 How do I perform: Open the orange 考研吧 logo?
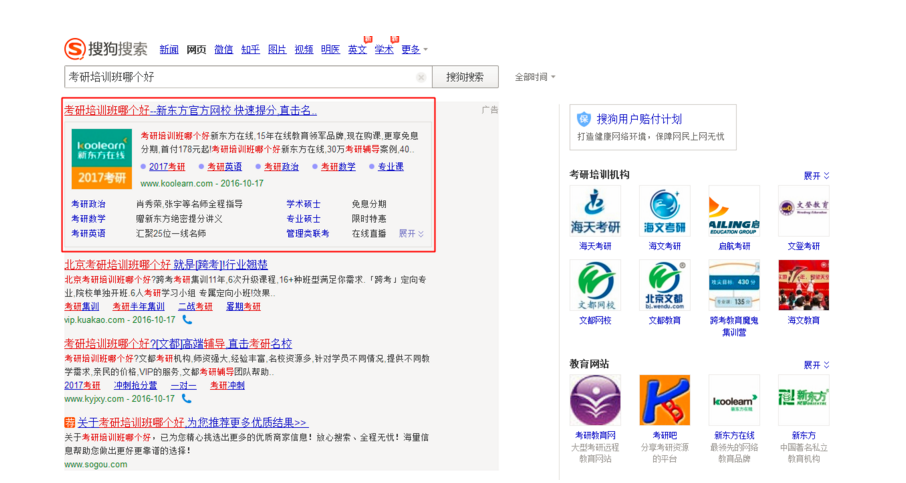point(664,400)
